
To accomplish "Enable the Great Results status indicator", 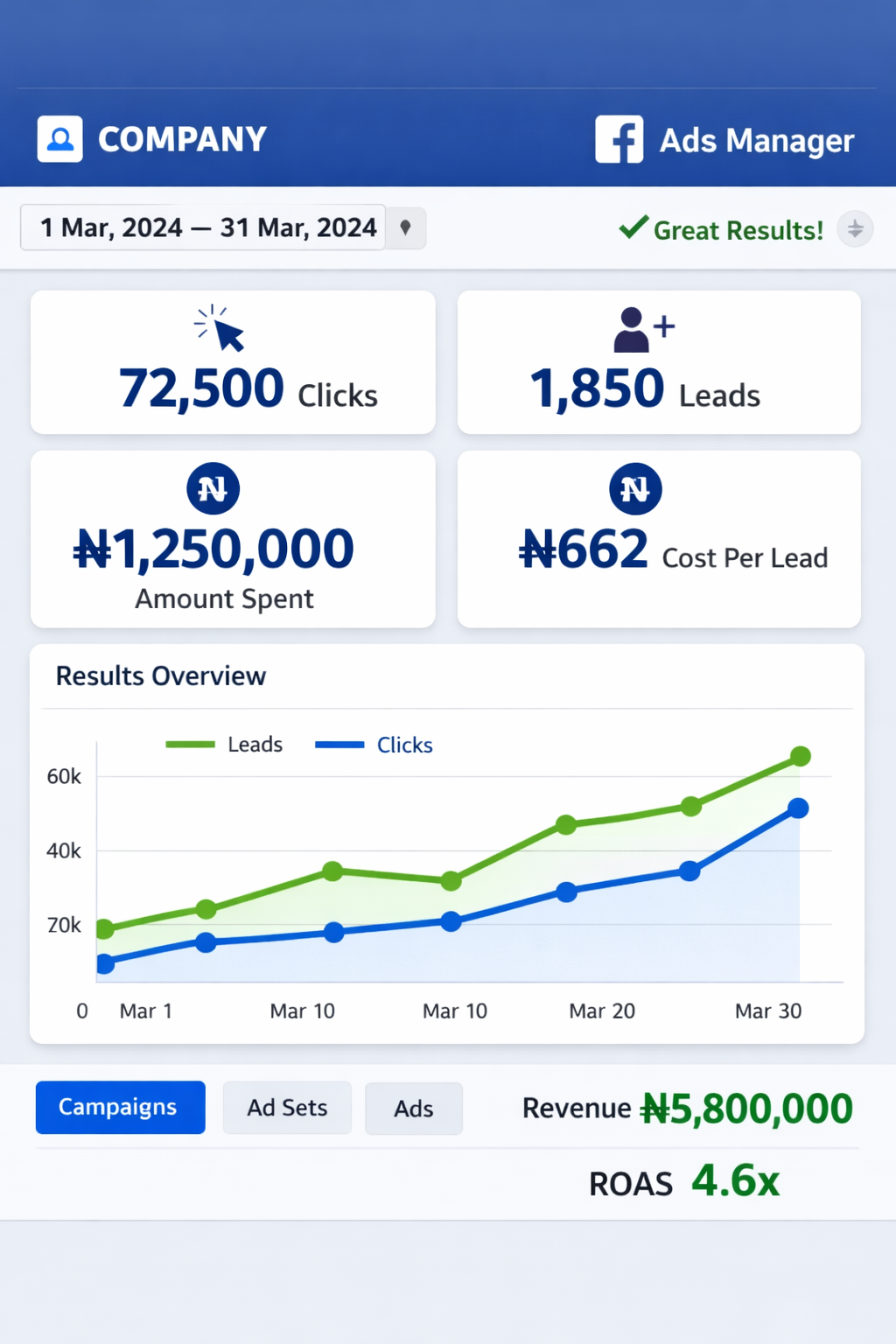I will 737,229.
